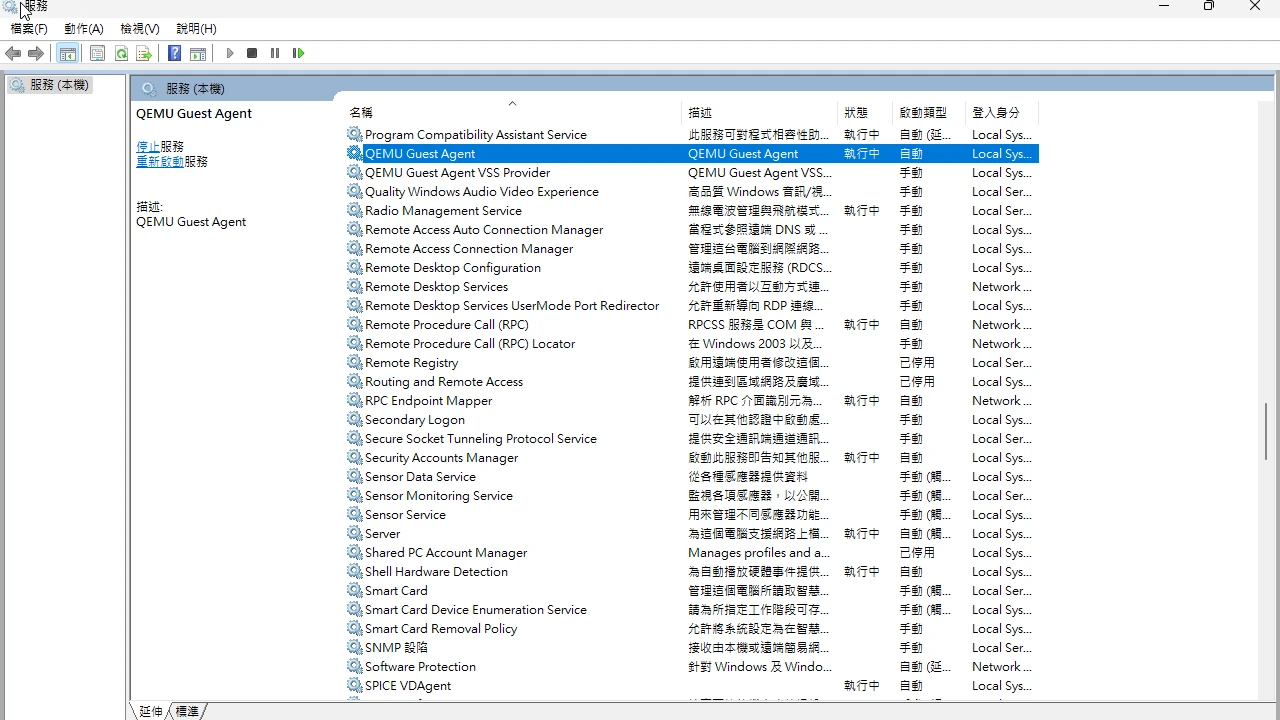Open the Properties toolbar icon
The width and height of the screenshot is (1280, 720).
(x=97, y=53)
